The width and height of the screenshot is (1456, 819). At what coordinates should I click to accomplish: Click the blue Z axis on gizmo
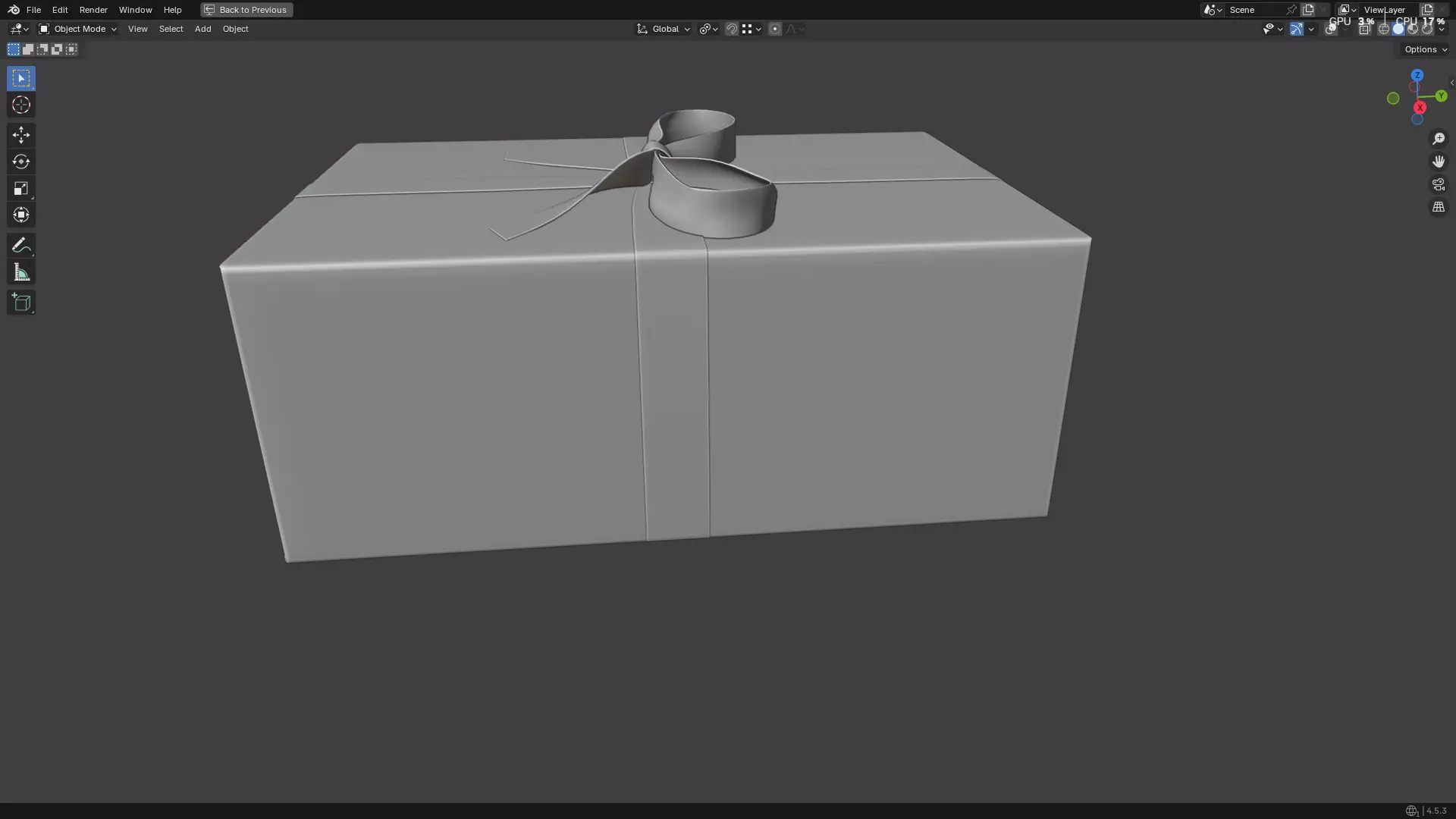tap(1417, 75)
